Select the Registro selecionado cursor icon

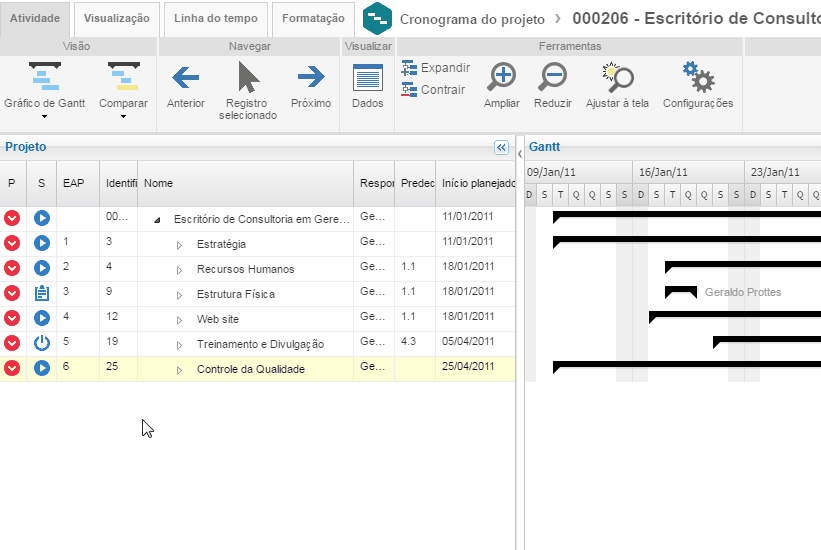click(x=248, y=78)
